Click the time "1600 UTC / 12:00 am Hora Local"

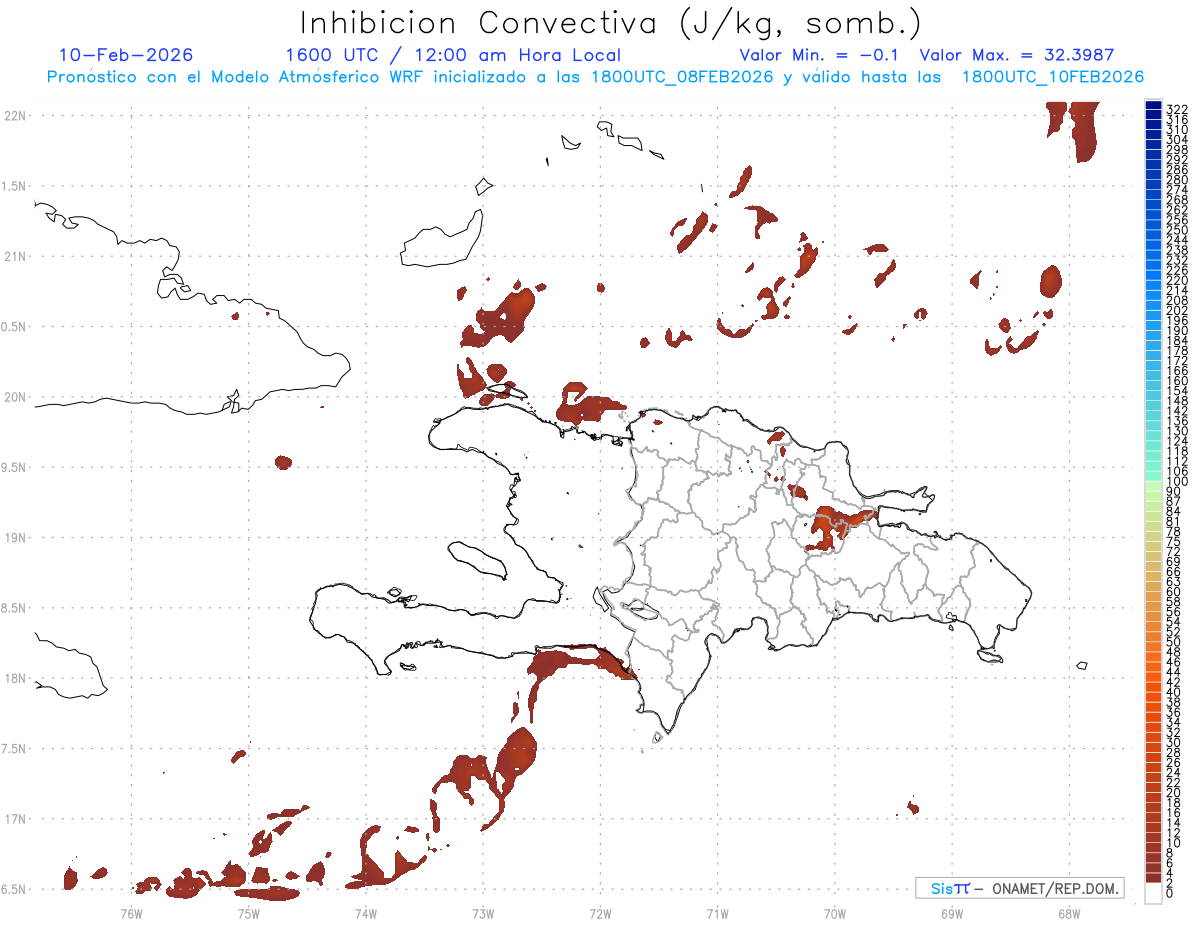click(x=453, y=55)
